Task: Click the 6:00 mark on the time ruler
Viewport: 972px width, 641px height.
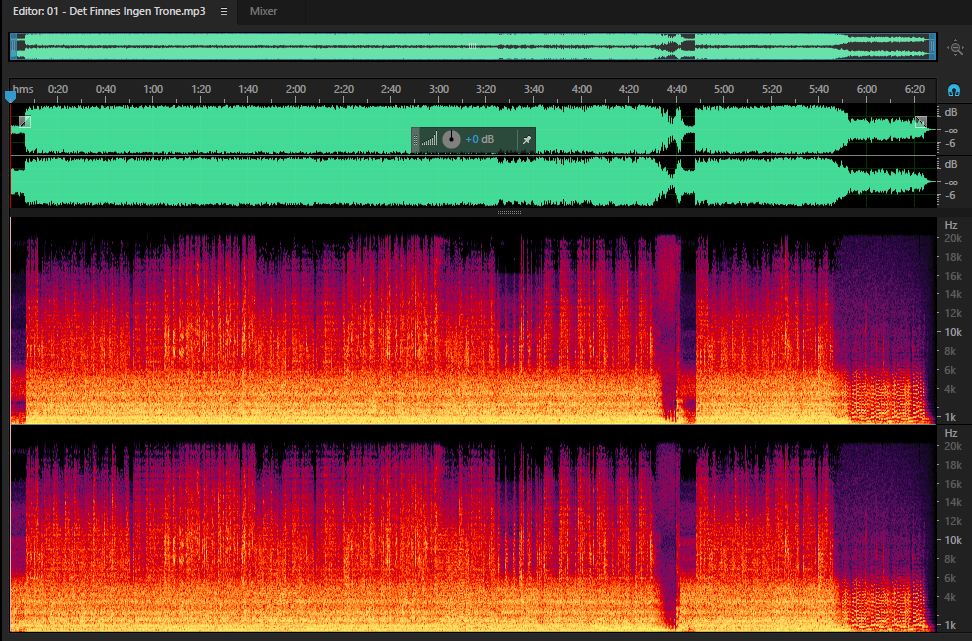Action: (x=867, y=89)
